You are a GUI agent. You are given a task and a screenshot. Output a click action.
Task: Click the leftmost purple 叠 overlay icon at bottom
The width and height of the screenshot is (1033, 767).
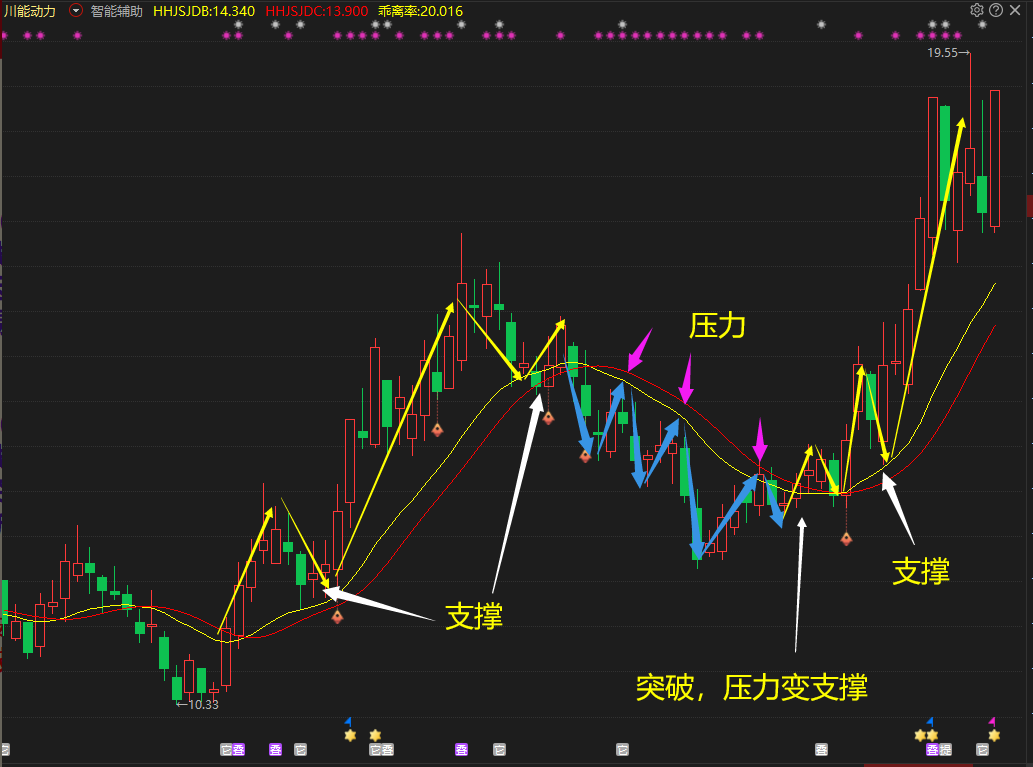point(240,747)
